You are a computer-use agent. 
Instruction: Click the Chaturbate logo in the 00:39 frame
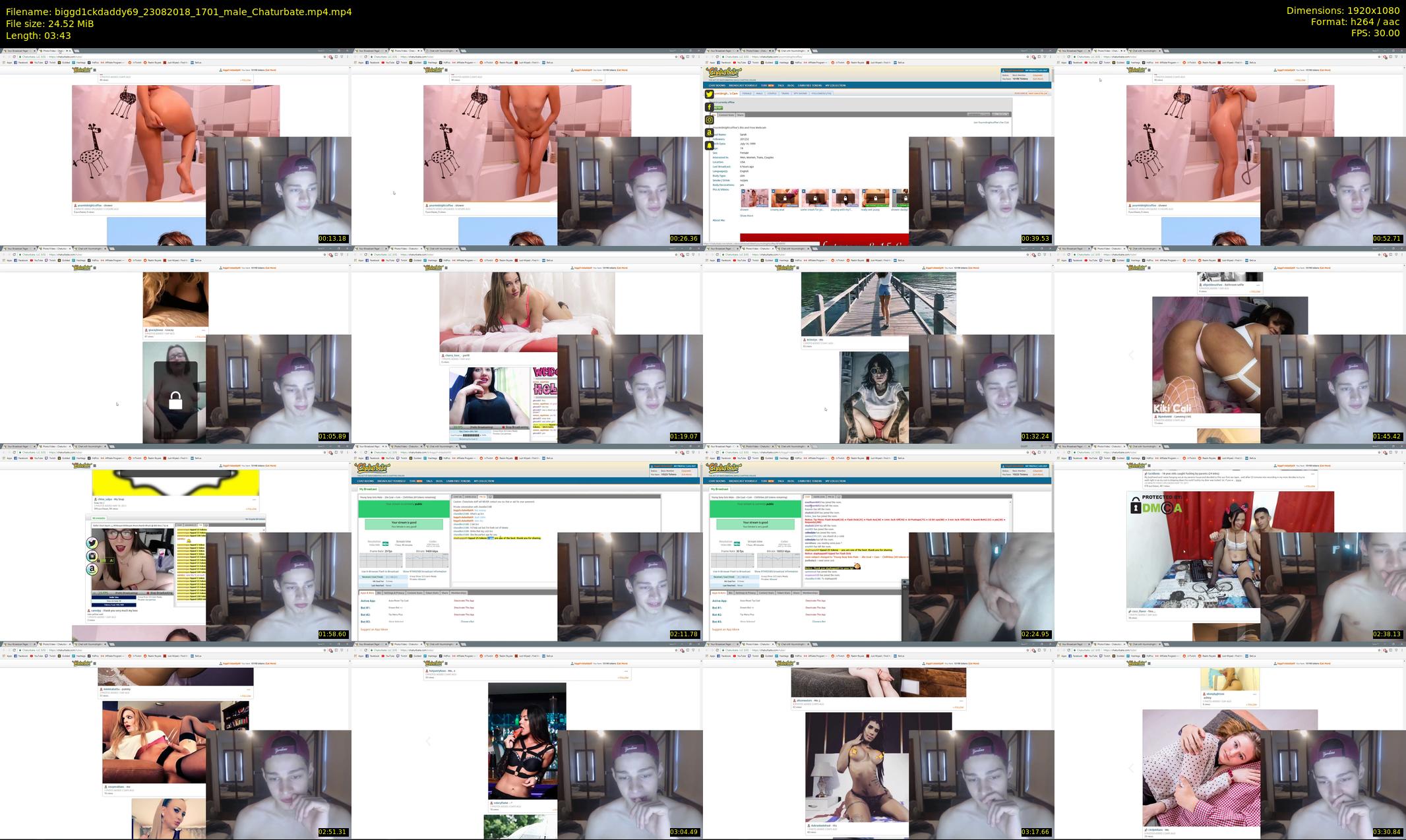click(x=723, y=73)
